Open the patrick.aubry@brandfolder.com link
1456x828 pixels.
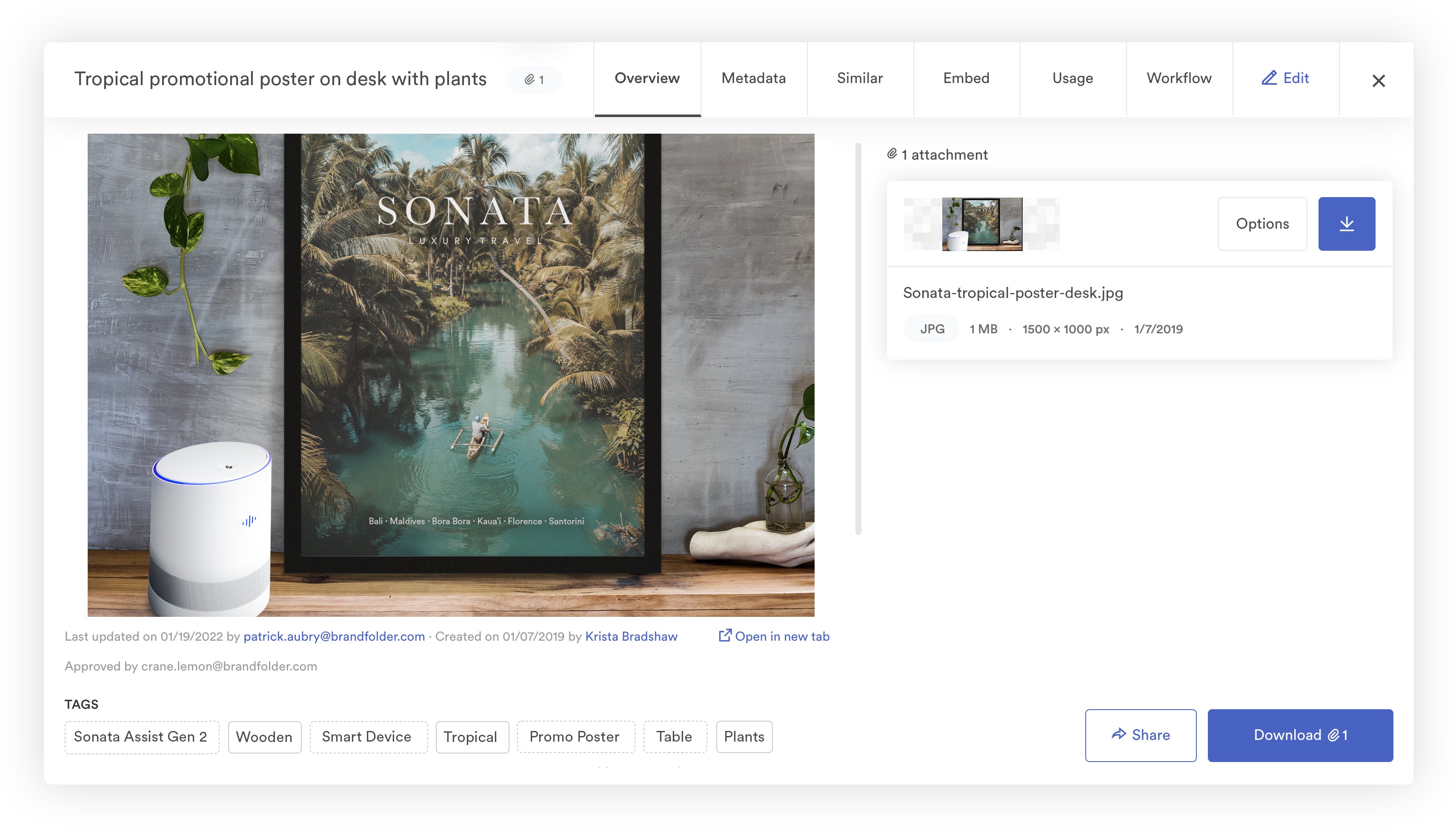pyautogui.click(x=334, y=636)
